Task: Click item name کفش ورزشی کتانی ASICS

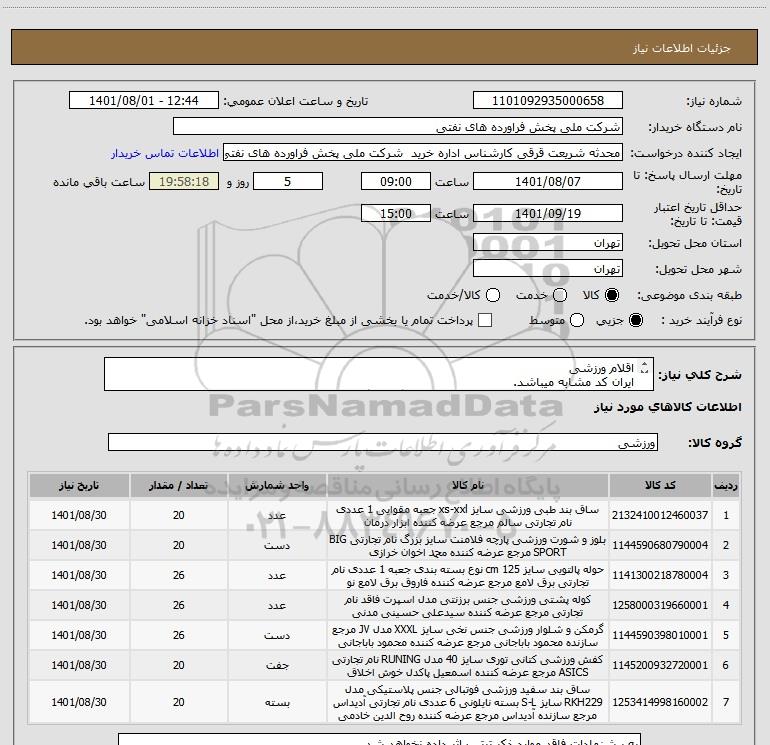Action: click(468, 665)
